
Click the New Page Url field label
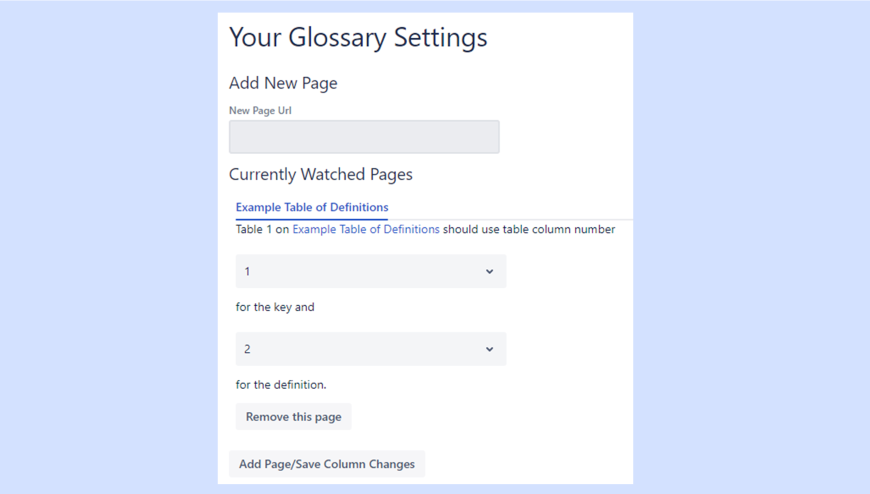click(x=260, y=111)
